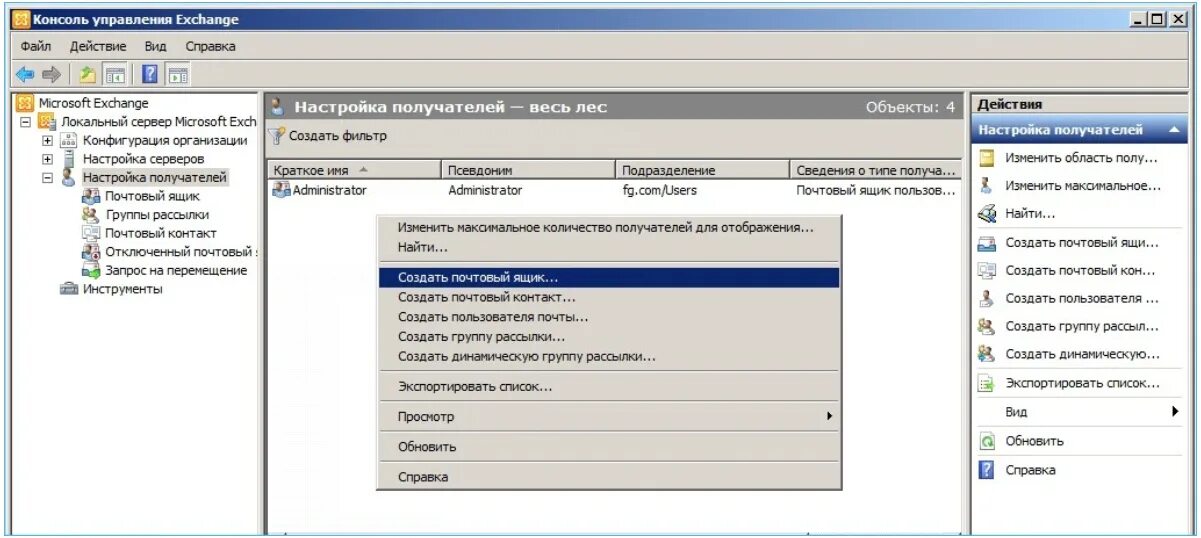Click the Up one level folder icon

(x=88, y=74)
